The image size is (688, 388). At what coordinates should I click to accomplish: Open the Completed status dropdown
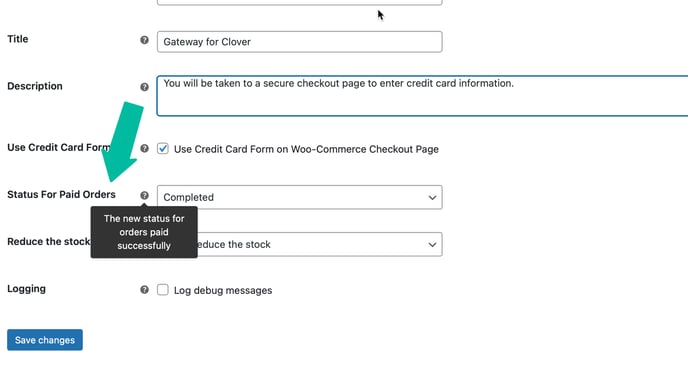pos(300,197)
